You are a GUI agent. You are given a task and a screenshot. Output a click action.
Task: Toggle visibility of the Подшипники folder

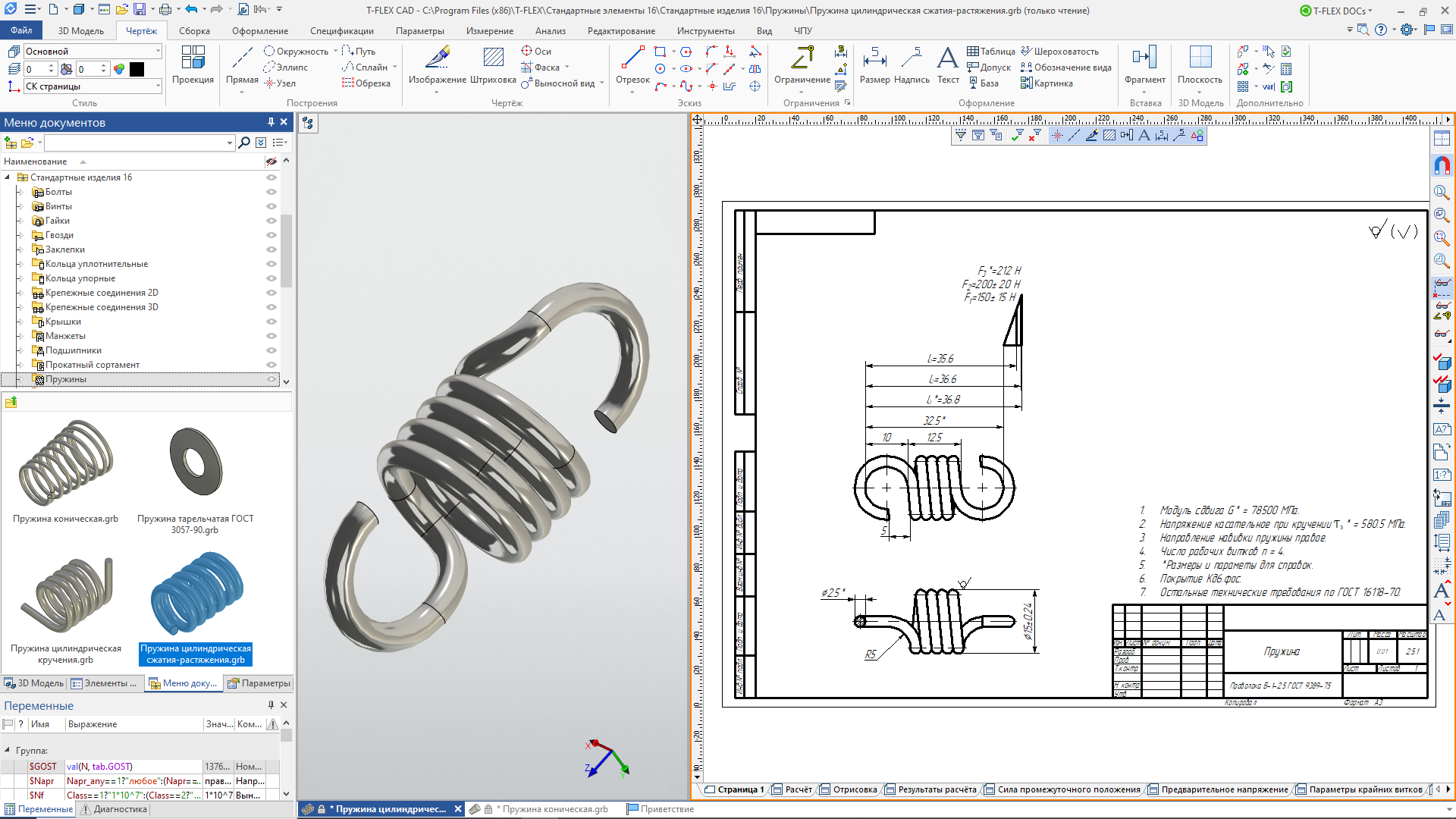(271, 350)
